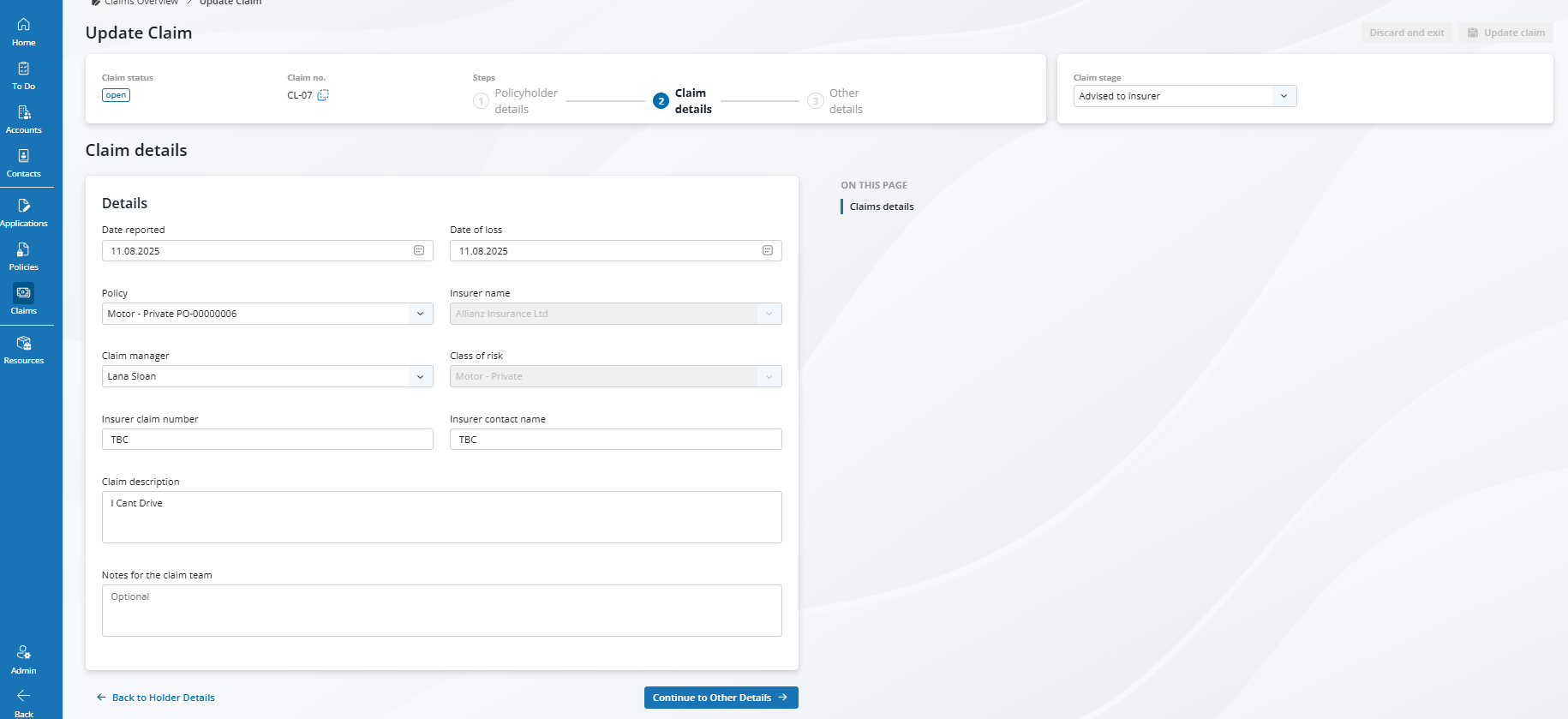
Task: Copy claim number CL-07 icon
Action: (x=323, y=95)
